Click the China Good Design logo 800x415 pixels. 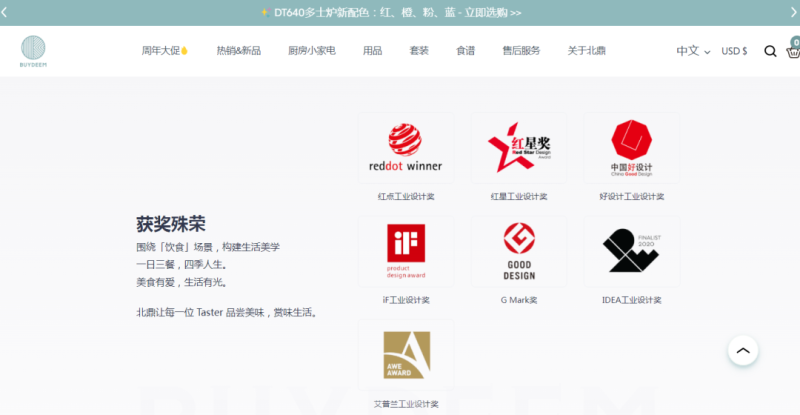(631, 148)
